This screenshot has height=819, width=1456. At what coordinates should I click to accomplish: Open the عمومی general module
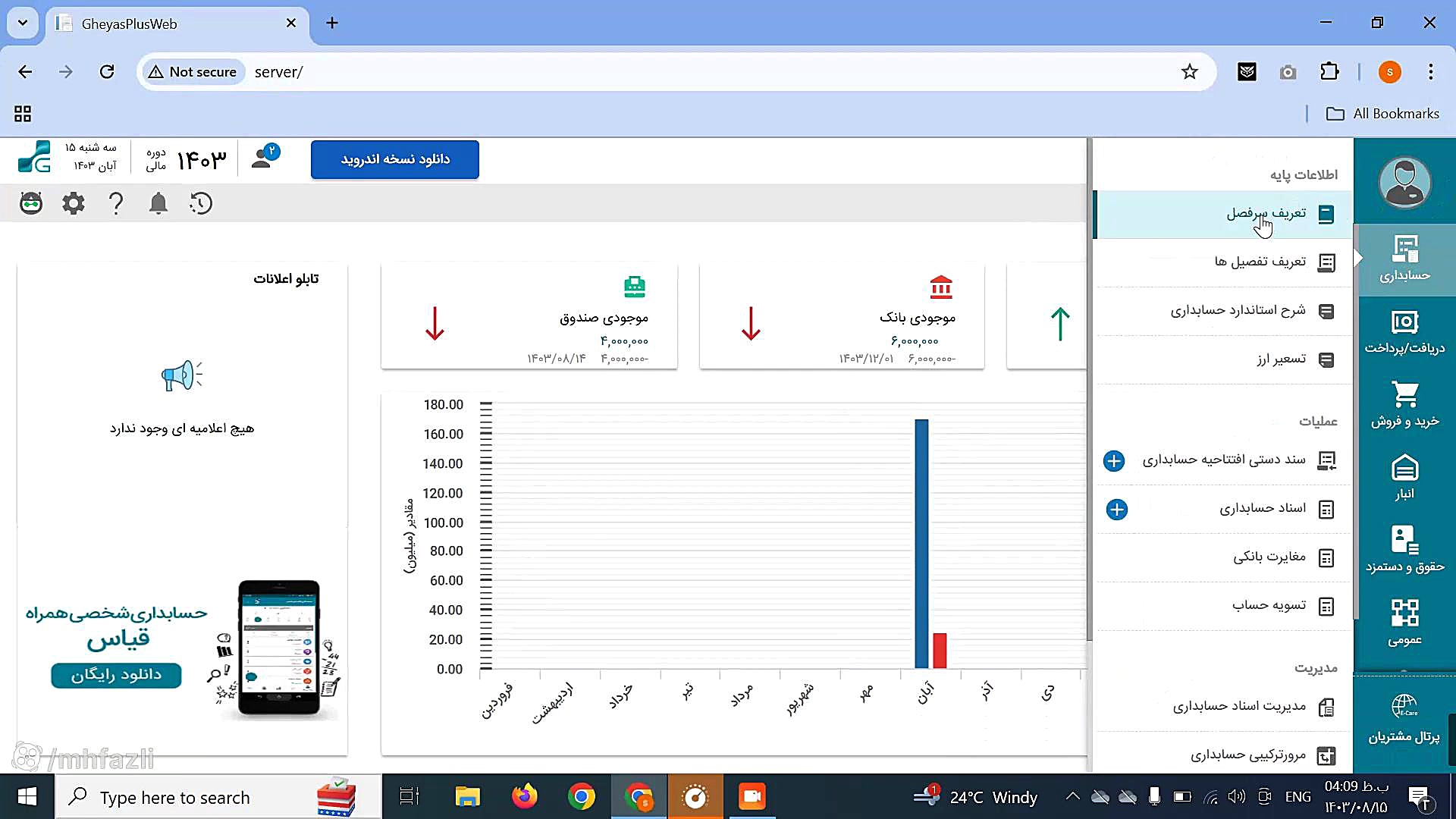tap(1404, 623)
